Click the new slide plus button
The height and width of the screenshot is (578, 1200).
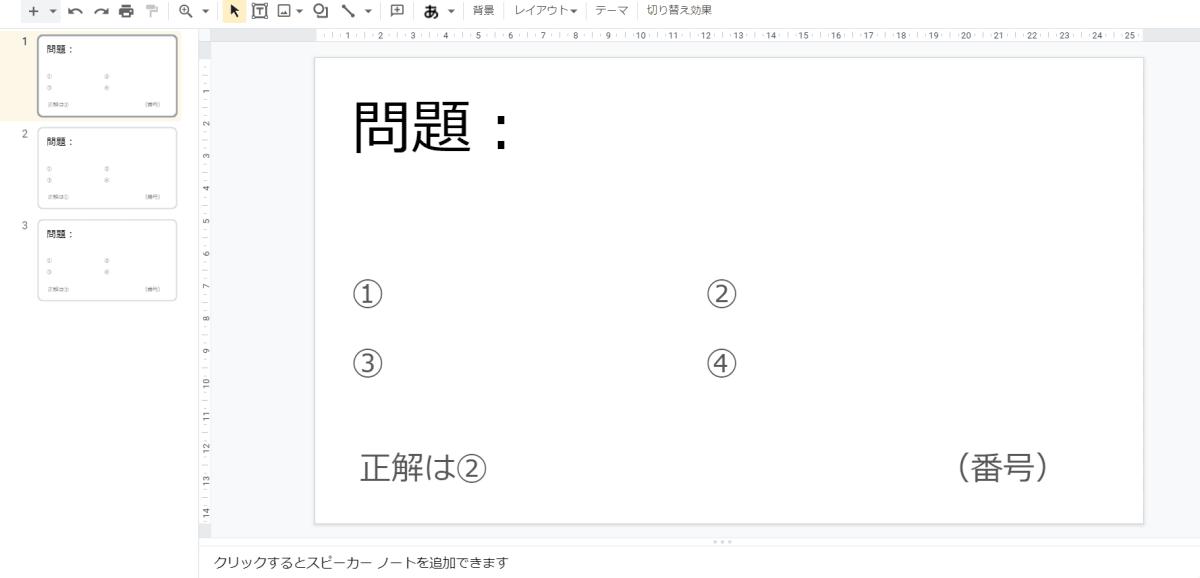point(33,11)
